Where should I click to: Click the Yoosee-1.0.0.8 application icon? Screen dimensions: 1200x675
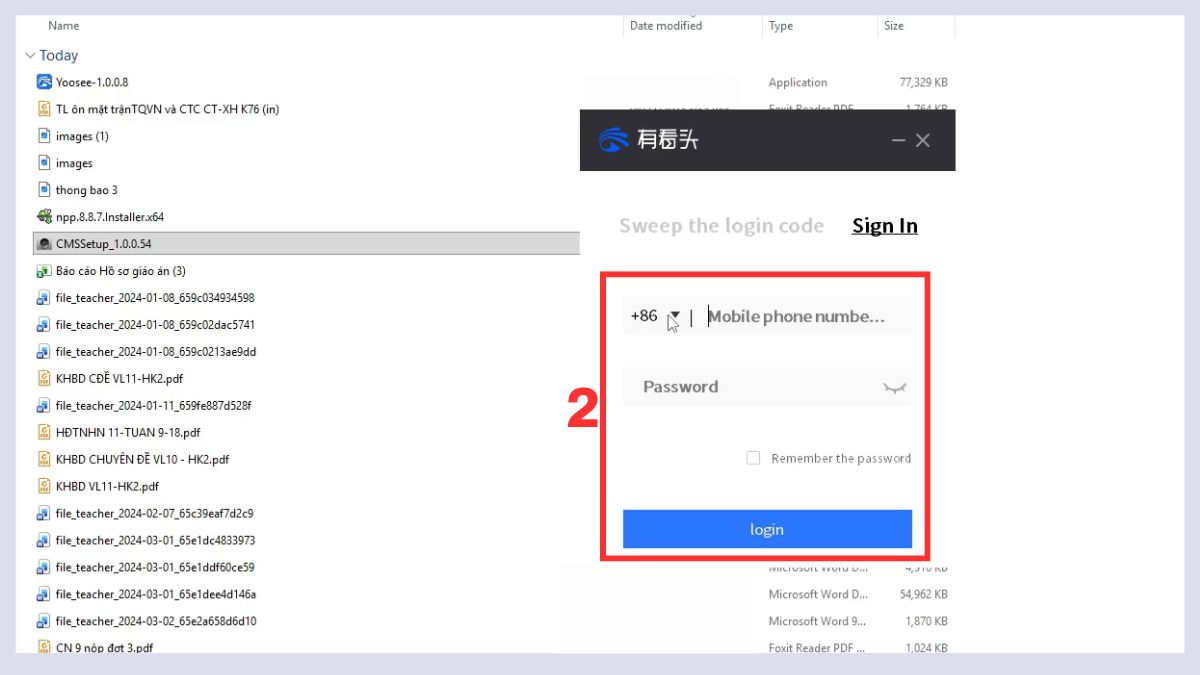point(44,82)
